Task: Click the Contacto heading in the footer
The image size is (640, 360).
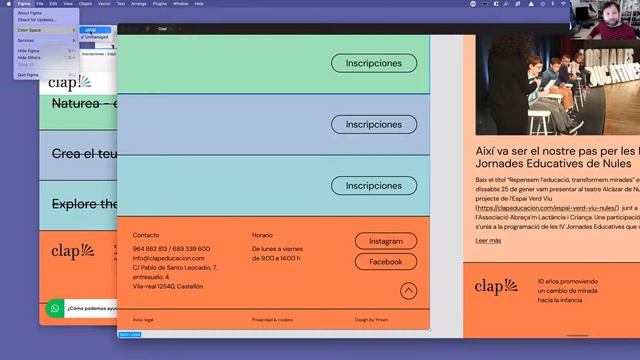Action: [146, 235]
